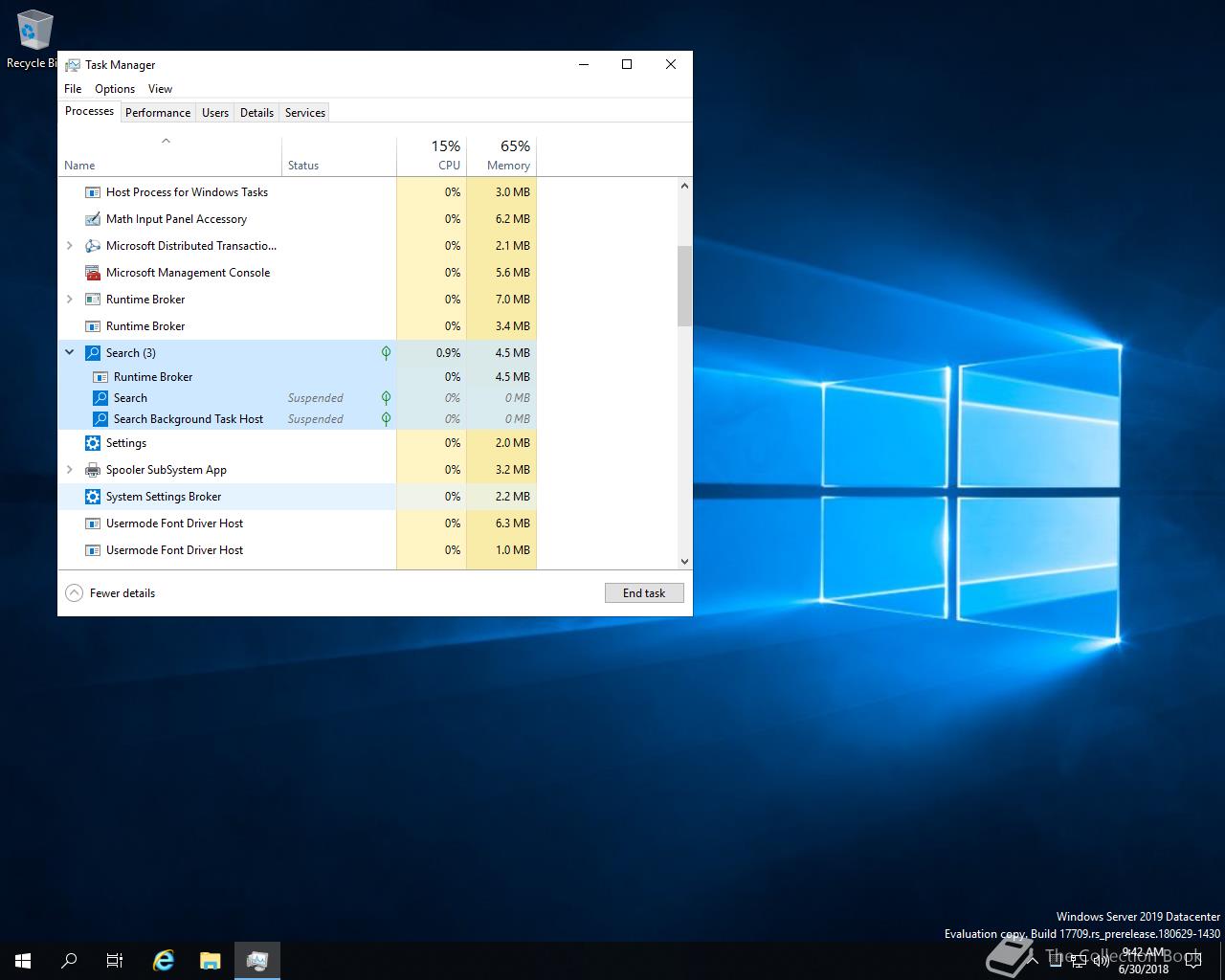Click the 1.0 MB Usermode Font Driver icon

(93, 550)
